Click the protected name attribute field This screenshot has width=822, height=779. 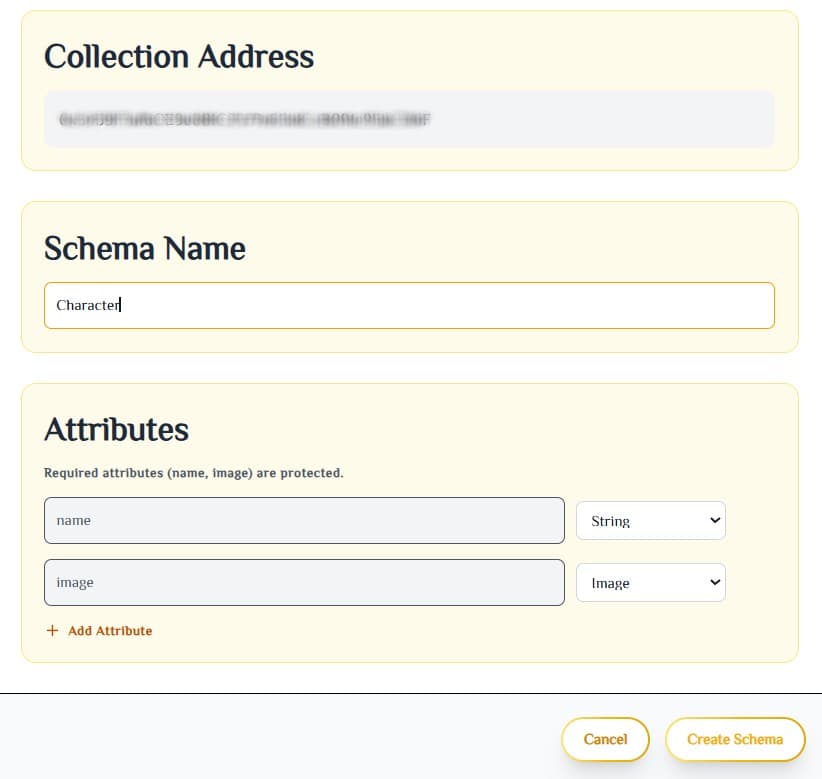304,520
